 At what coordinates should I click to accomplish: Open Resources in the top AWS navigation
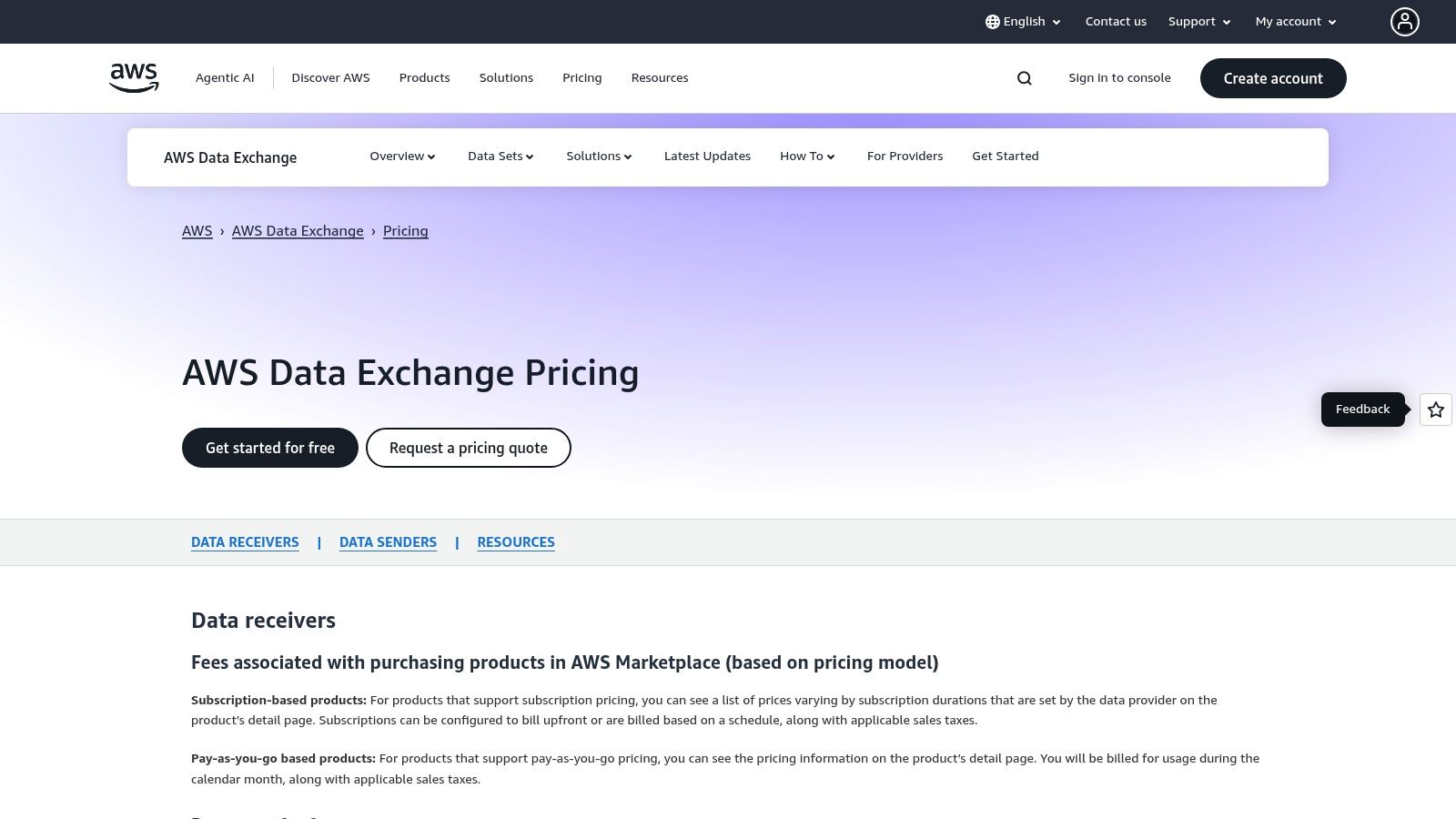tap(660, 78)
